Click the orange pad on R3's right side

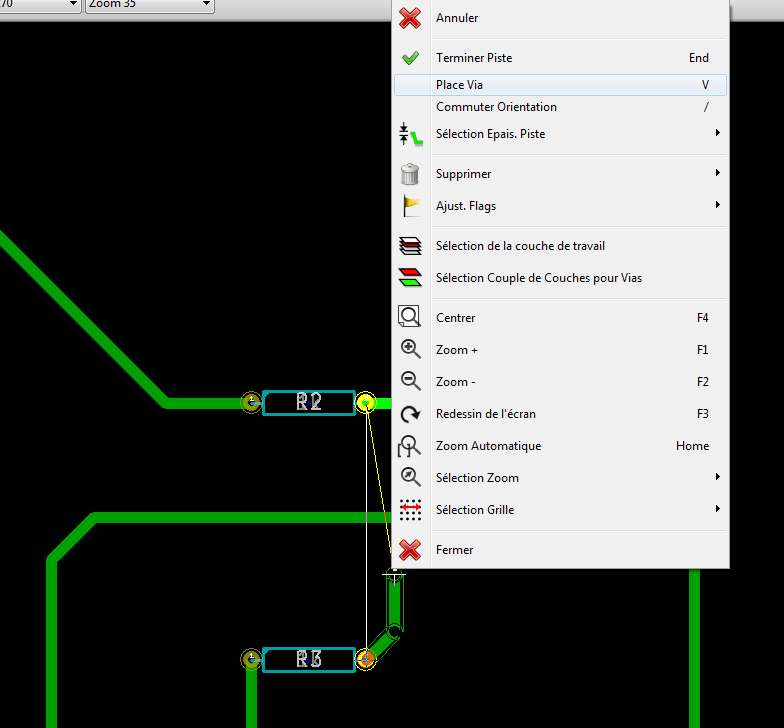pos(366,660)
